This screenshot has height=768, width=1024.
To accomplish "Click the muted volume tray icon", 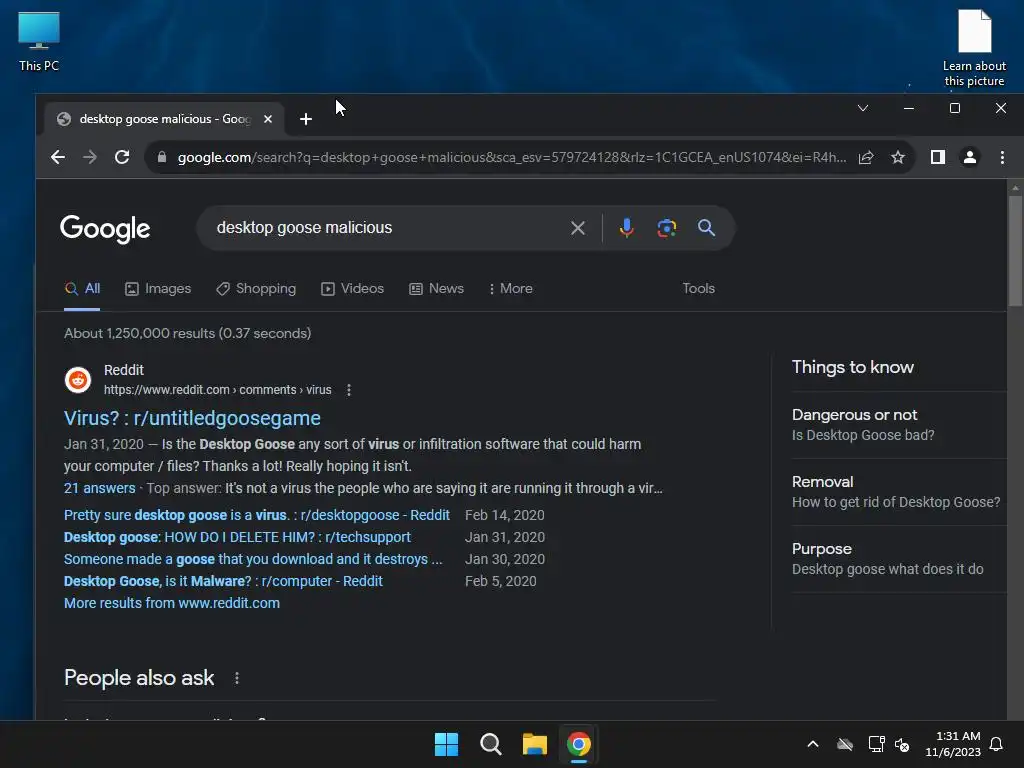I will tap(903, 744).
